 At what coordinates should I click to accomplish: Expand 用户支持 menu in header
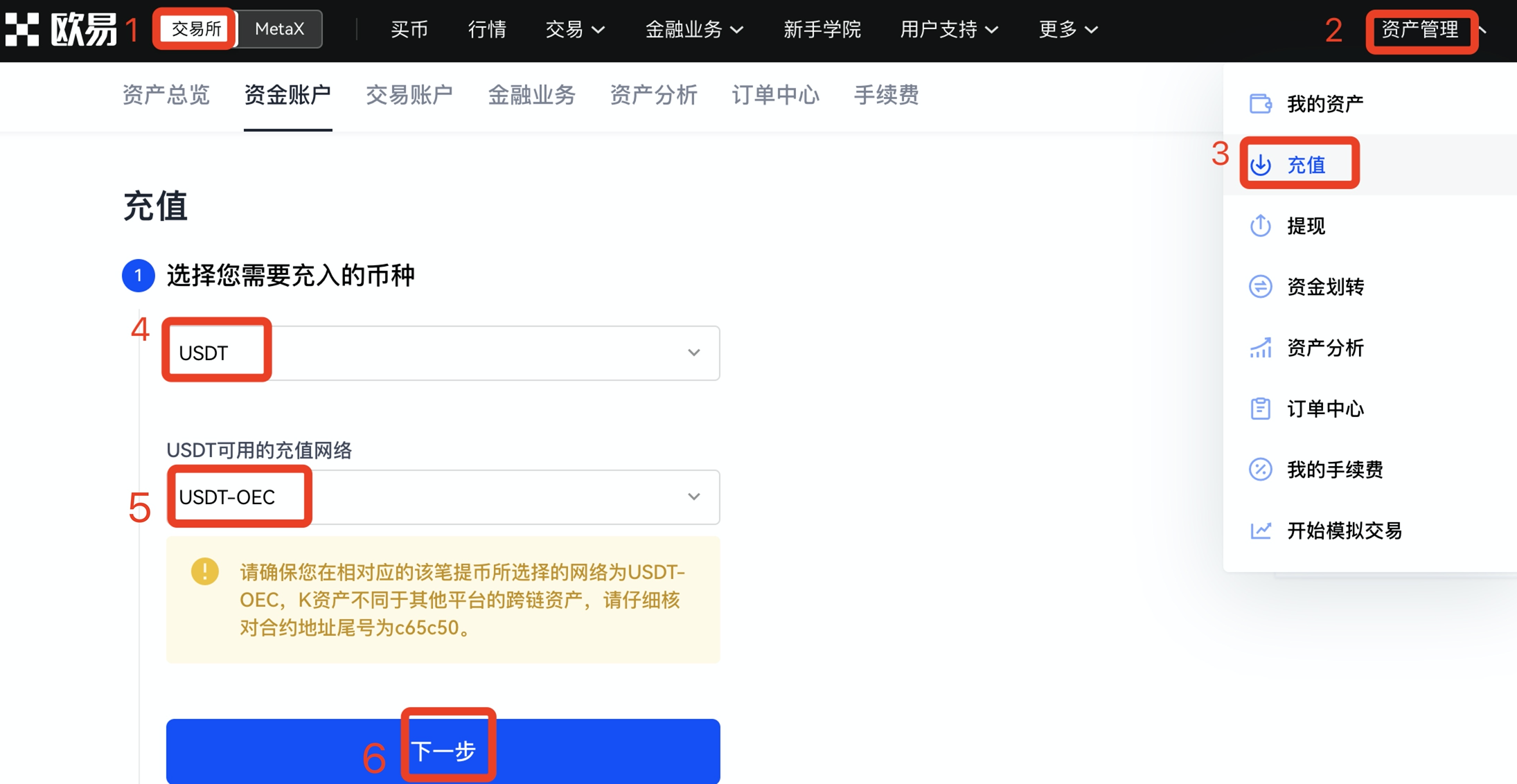pyautogui.click(x=949, y=29)
